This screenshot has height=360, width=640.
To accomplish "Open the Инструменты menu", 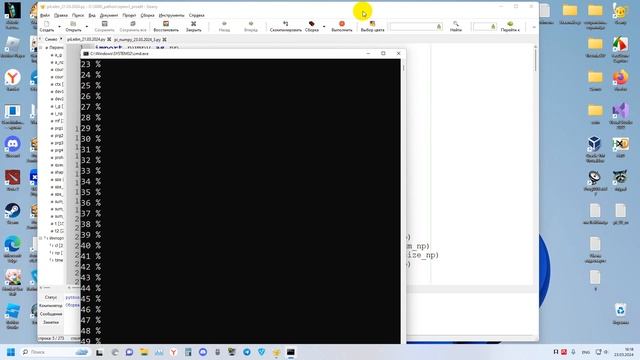I will tap(171, 15).
